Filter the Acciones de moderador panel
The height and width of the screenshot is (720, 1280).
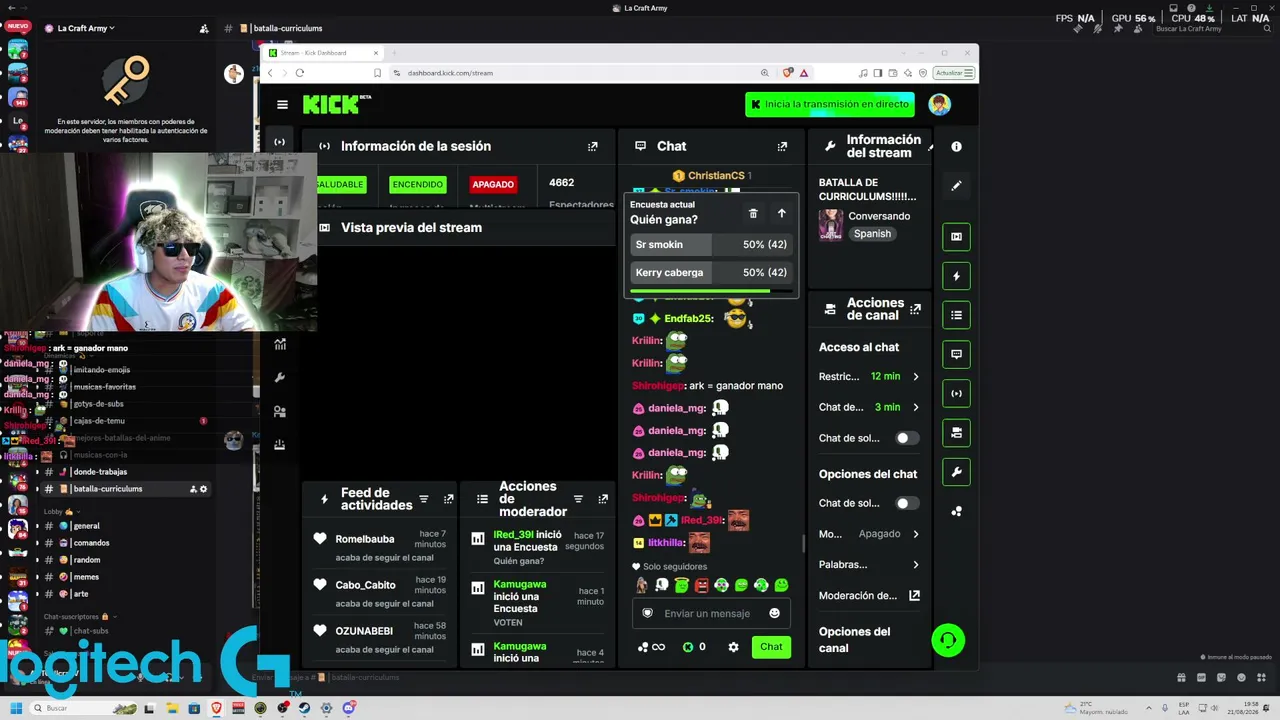tap(578, 499)
